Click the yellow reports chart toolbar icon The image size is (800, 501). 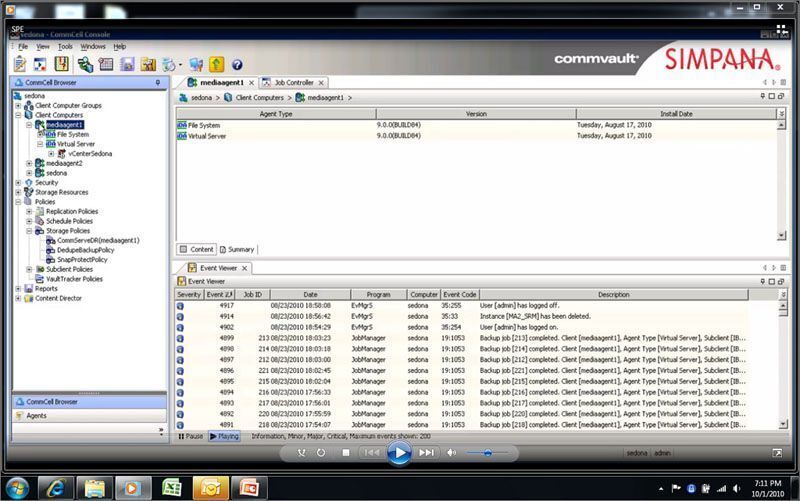click(148, 64)
